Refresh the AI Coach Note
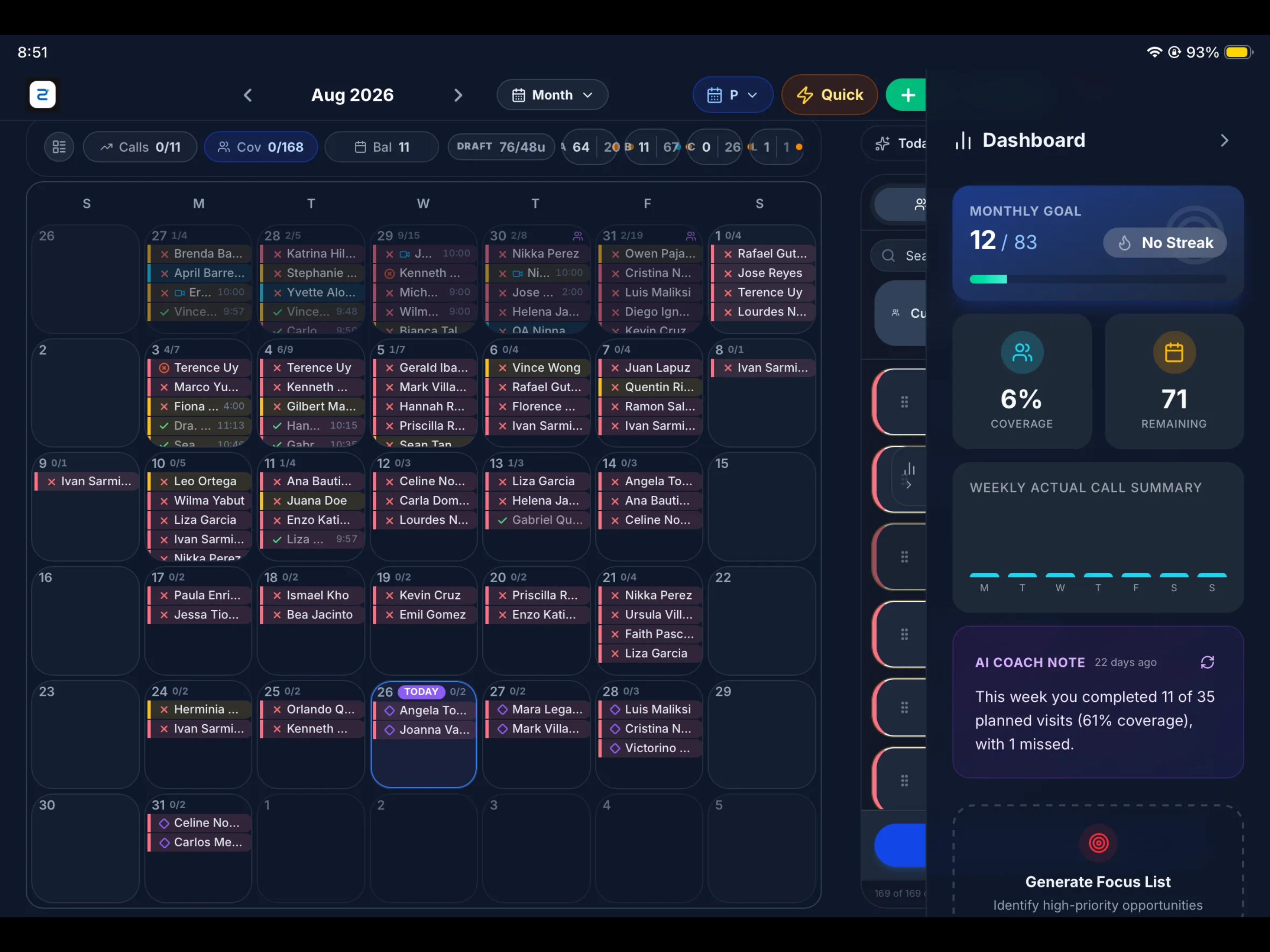The height and width of the screenshot is (952, 1270). (x=1207, y=662)
